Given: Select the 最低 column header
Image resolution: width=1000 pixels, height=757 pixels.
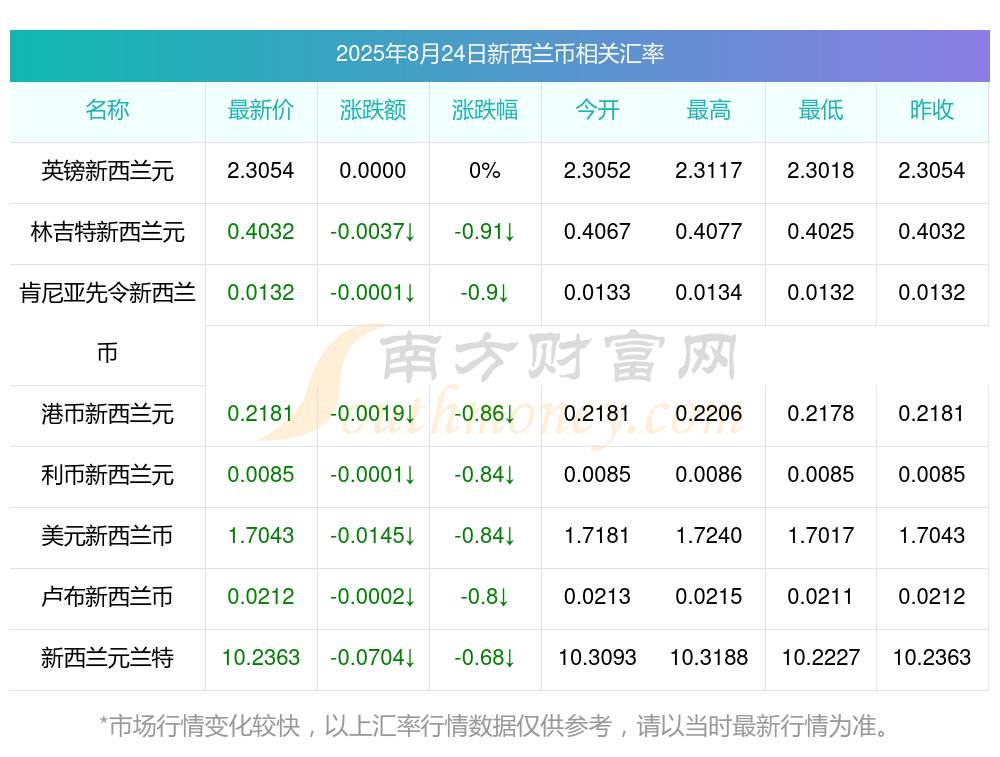Looking at the screenshot, I should tap(821, 110).
